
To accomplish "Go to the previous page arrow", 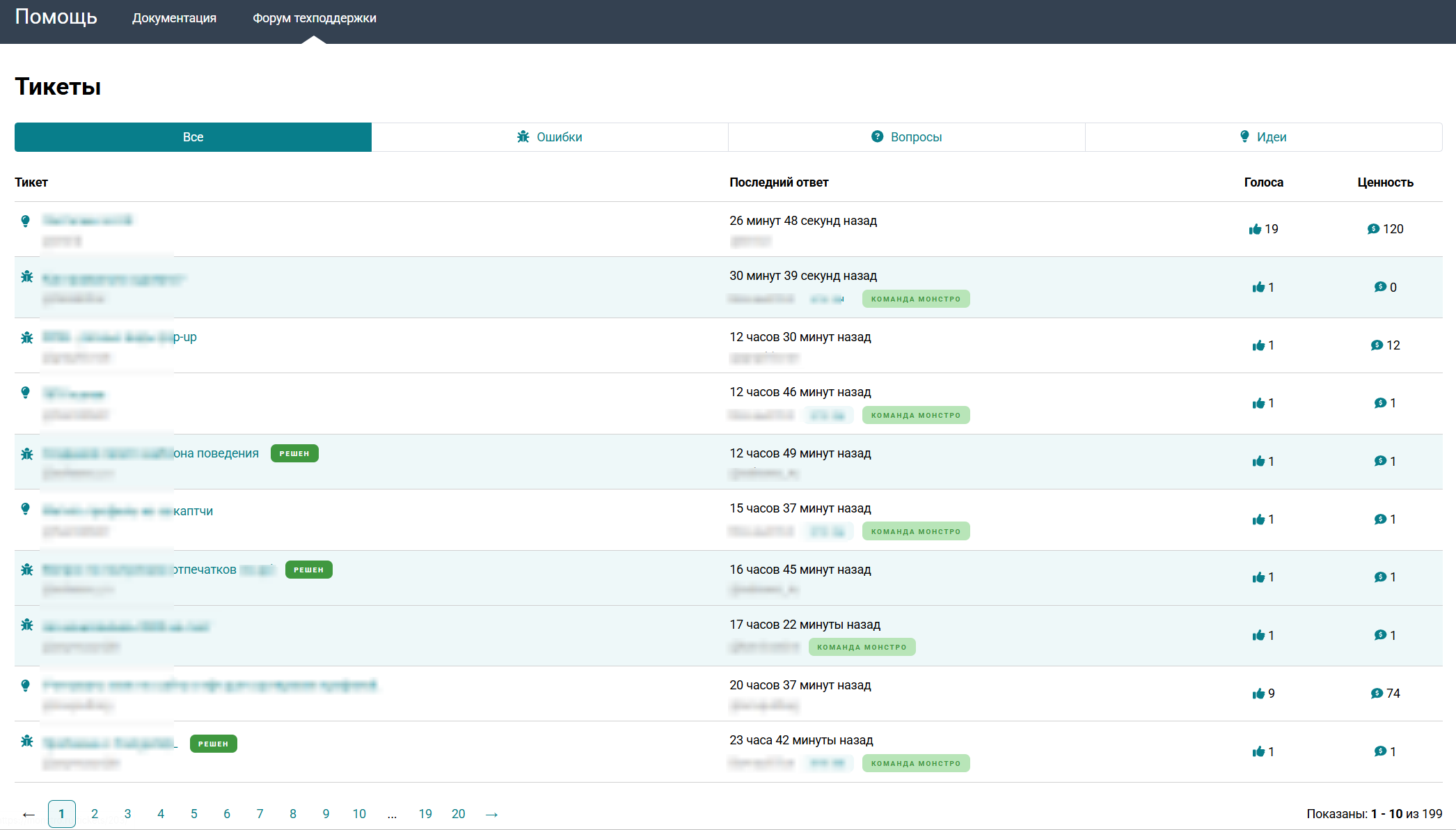I will click(x=29, y=814).
